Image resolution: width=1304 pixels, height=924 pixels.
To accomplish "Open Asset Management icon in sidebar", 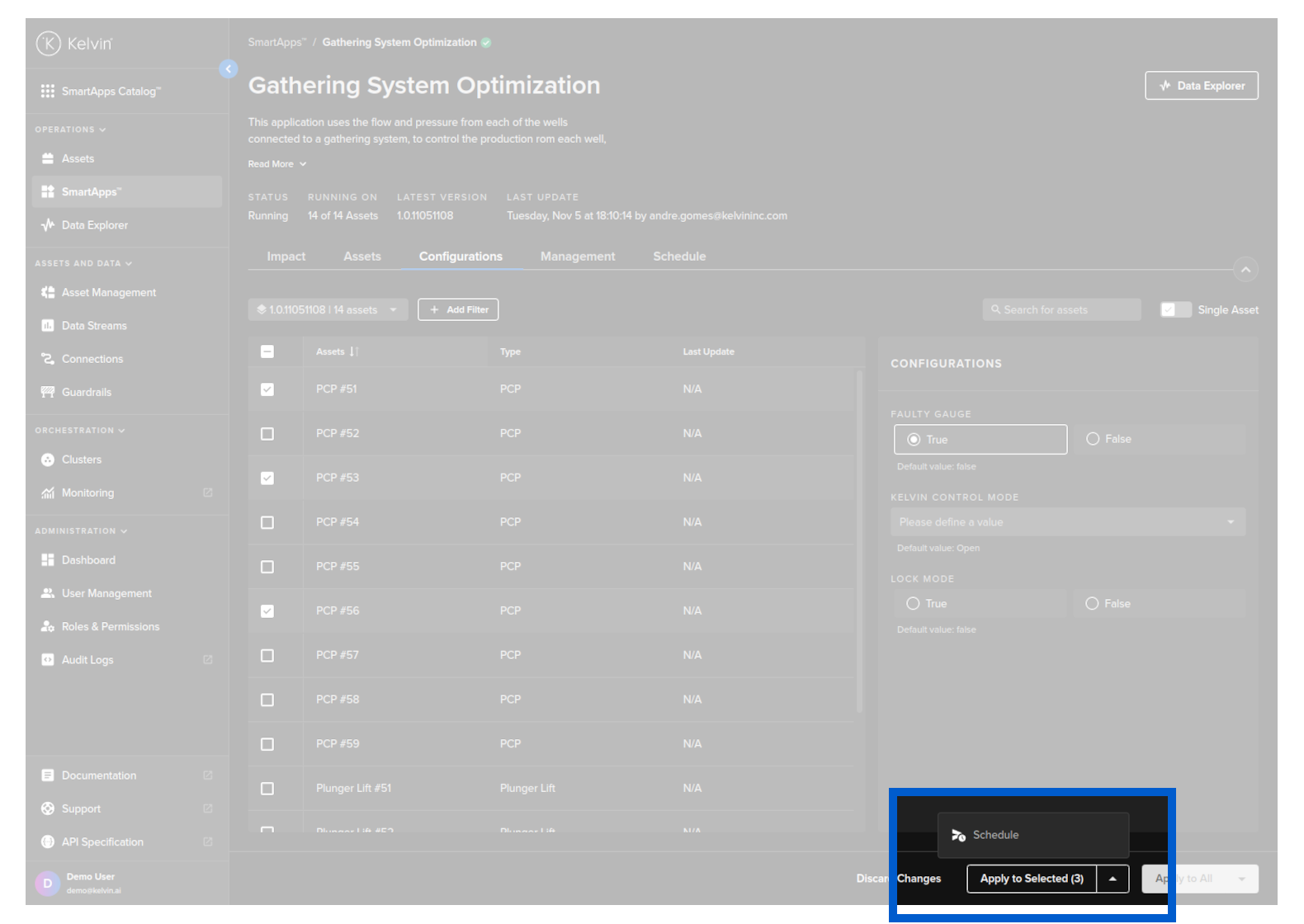I will tap(48, 292).
